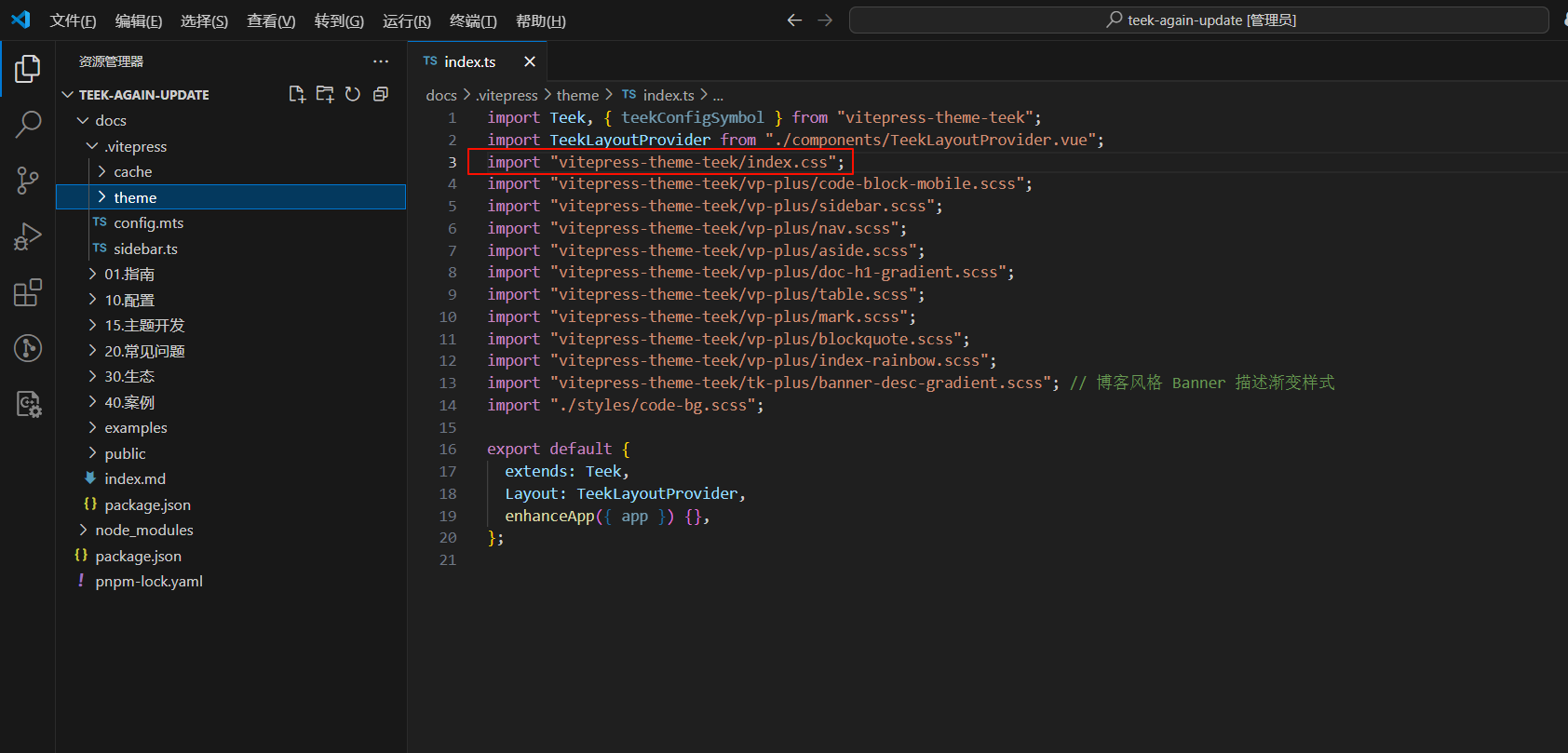Screen dimensions: 1568x753
Task: Click the index.md markdown file icon
Action: 90,478
